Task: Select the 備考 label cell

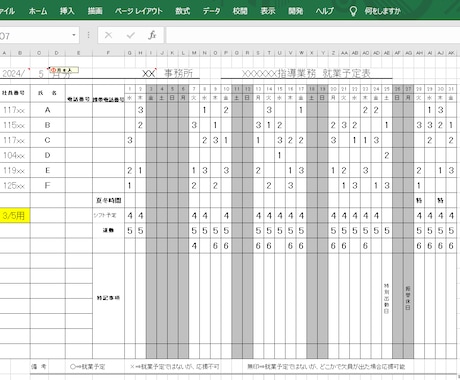Action: (39, 367)
